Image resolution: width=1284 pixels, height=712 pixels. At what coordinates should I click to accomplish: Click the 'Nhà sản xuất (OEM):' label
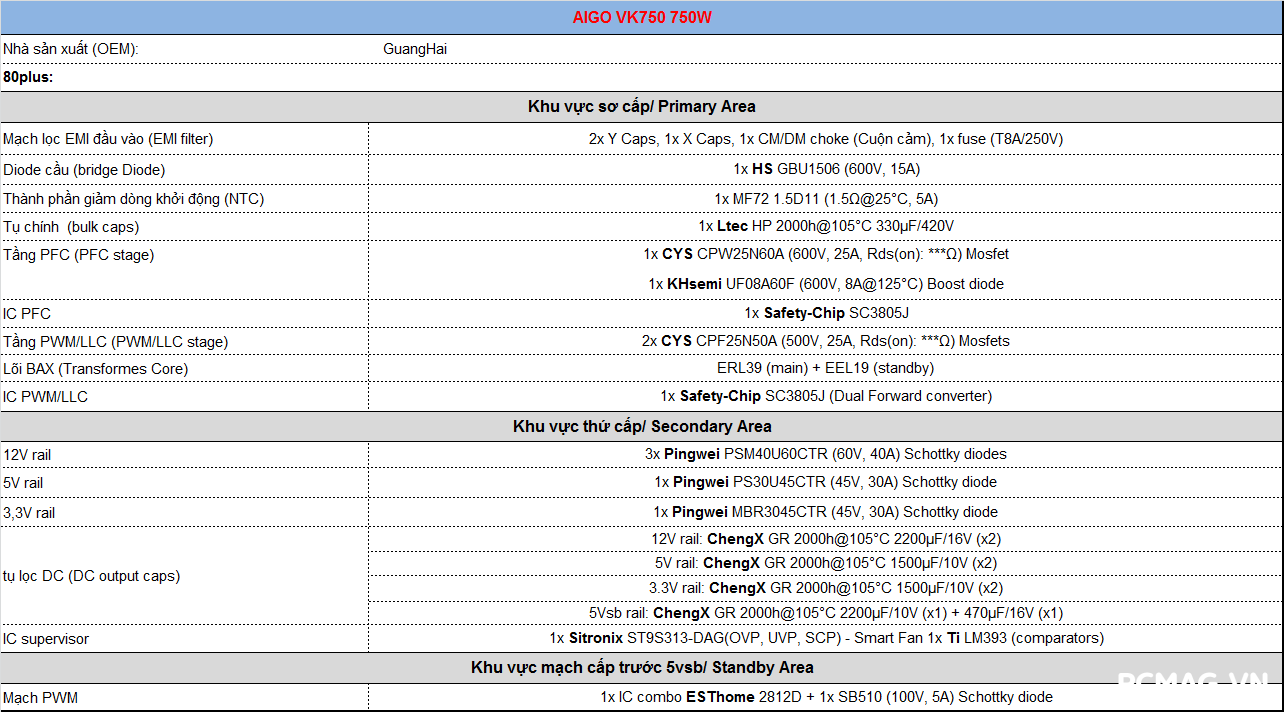[71, 48]
